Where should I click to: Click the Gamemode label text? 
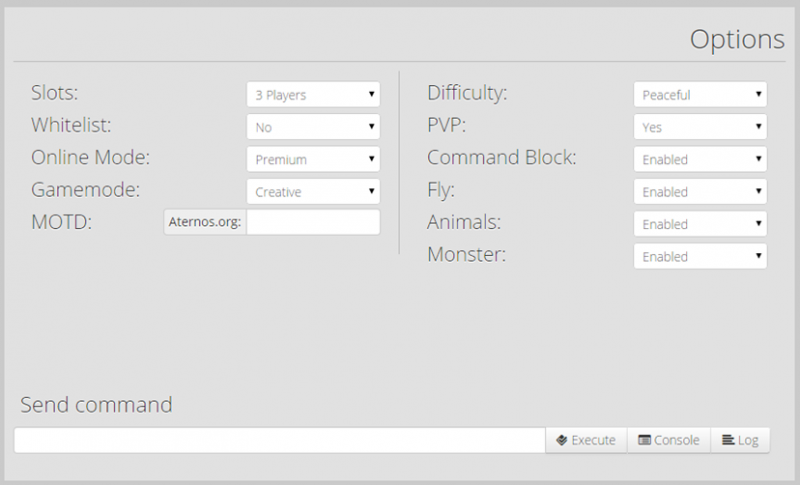[84, 190]
